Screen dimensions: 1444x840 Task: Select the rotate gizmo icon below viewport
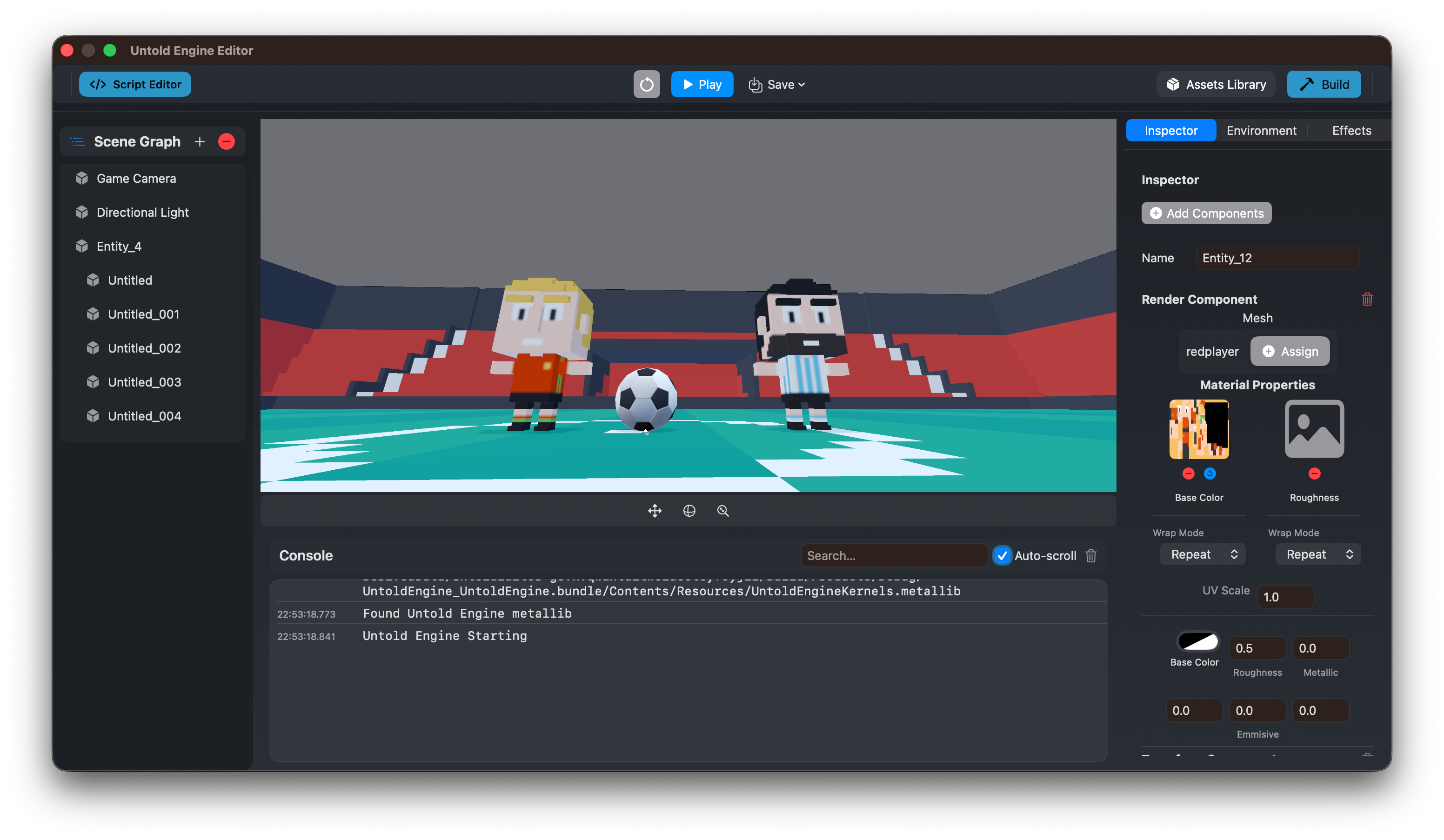coord(689,511)
